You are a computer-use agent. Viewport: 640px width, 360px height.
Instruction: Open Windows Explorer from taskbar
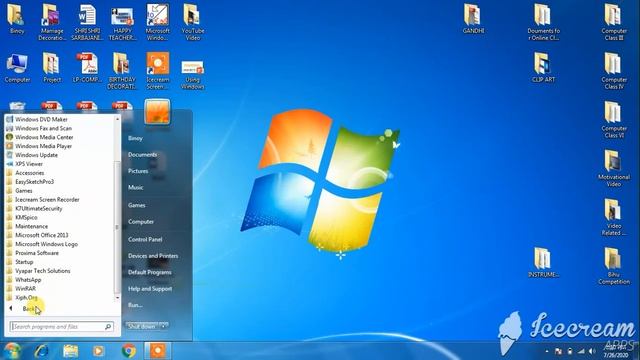pos(70,351)
